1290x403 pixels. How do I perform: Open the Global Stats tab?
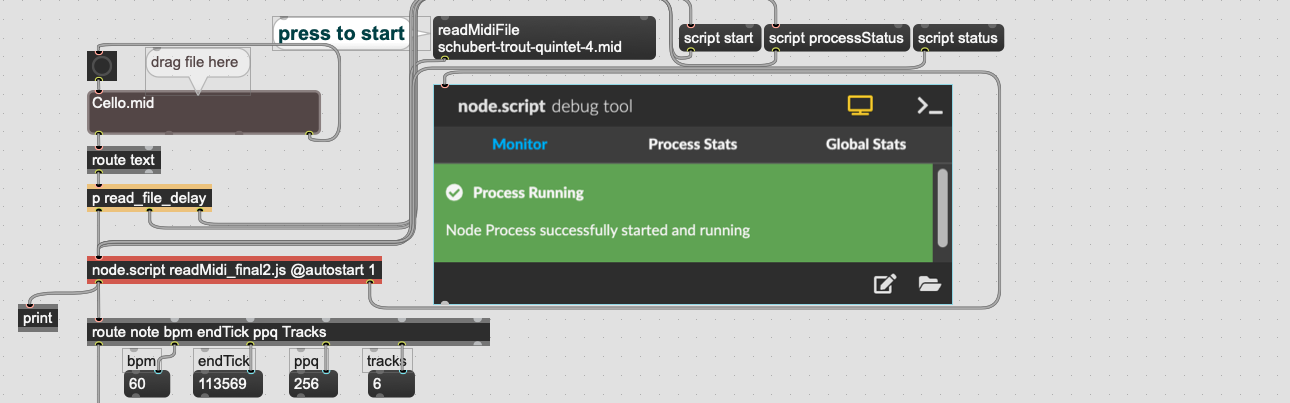[865, 144]
